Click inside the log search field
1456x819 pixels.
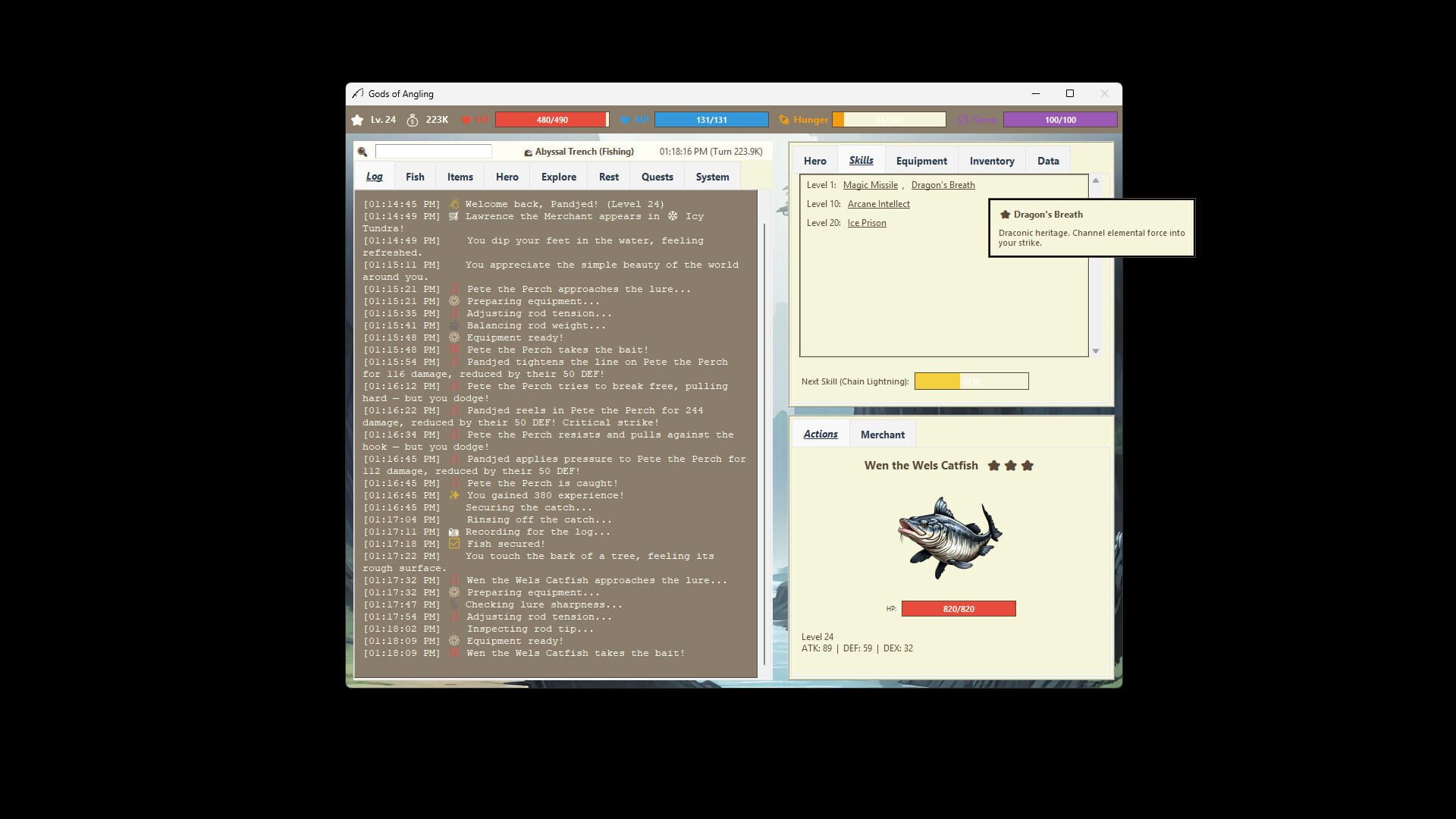432,152
